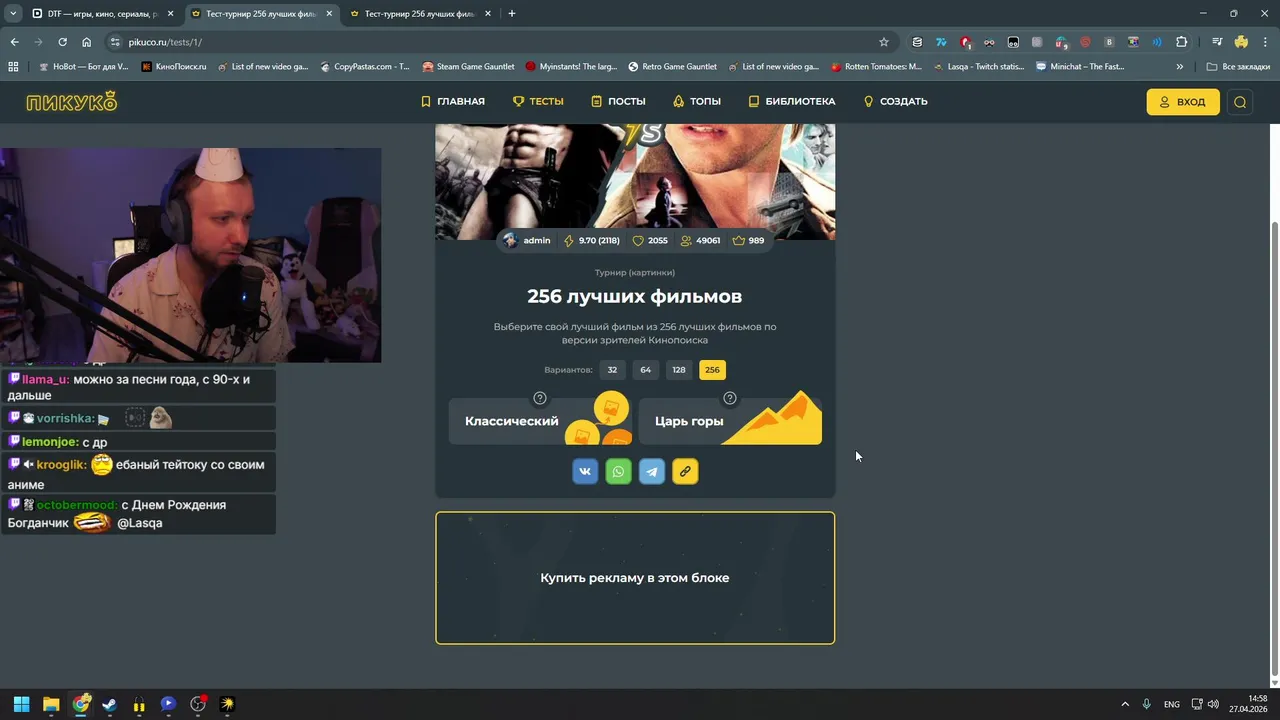The width and height of the screenshot is (1280, 720).
Task: Go back in browser
Action: point(14,42)
